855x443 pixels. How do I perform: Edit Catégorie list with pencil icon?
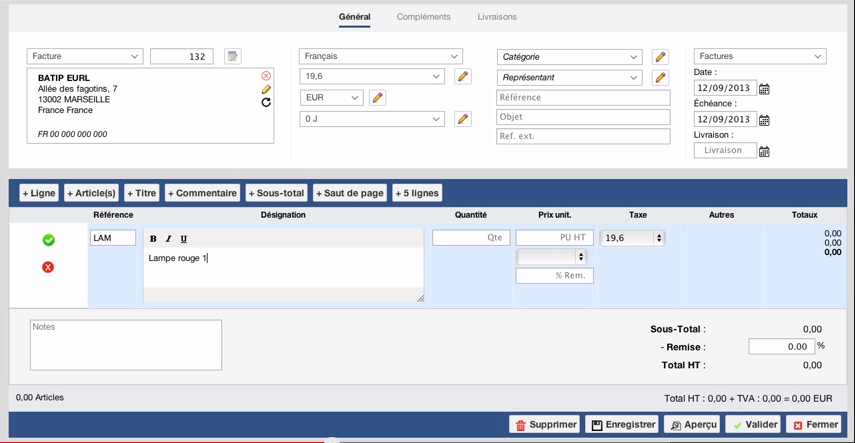(660, 57)
